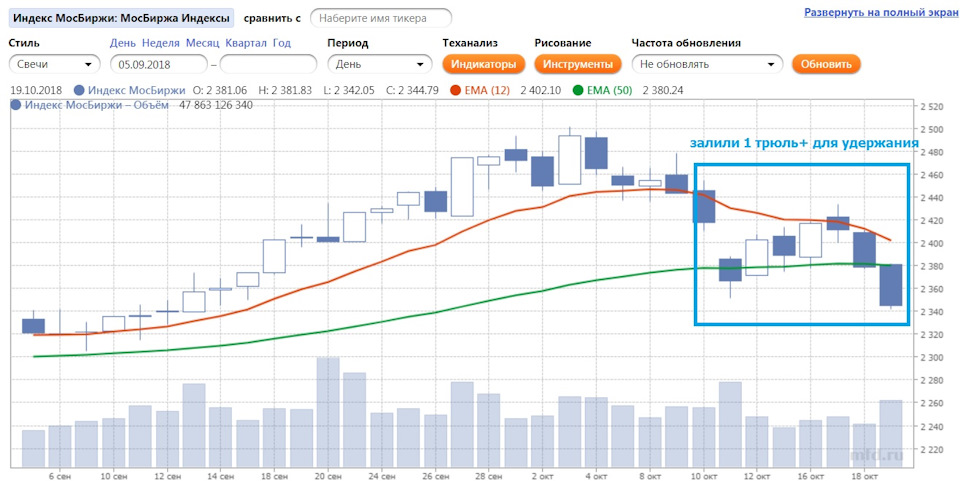Click the 'Индекс МосБиржи: МосБиржа Индексы' ticker label
The image size is (960, 481).
(x=121, y=18)
